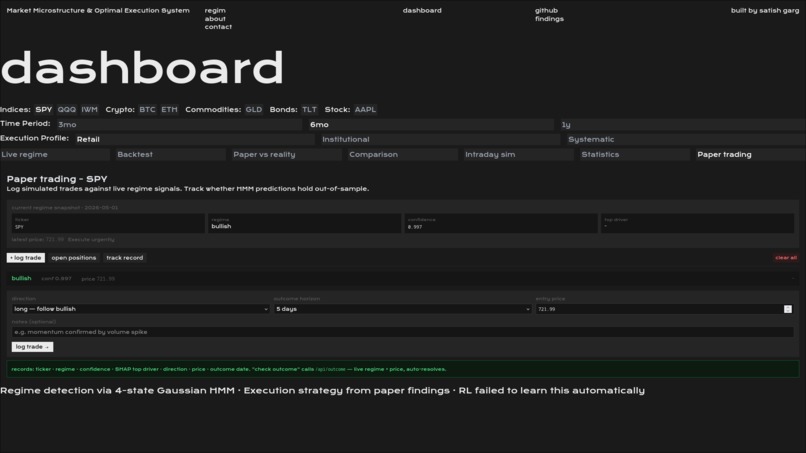Screen dimensions: 806x453
Task: Click the entry price stepper arrows
Action: point(787,309)
